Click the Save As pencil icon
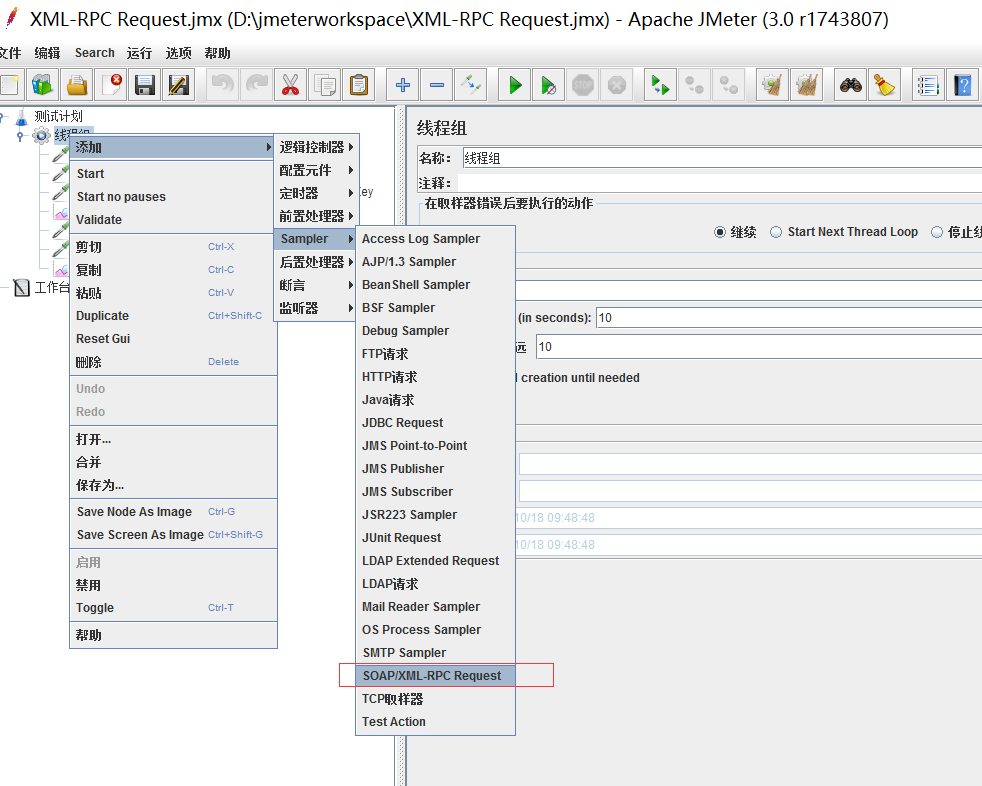The image size is (982, 786). click(178, 85)
